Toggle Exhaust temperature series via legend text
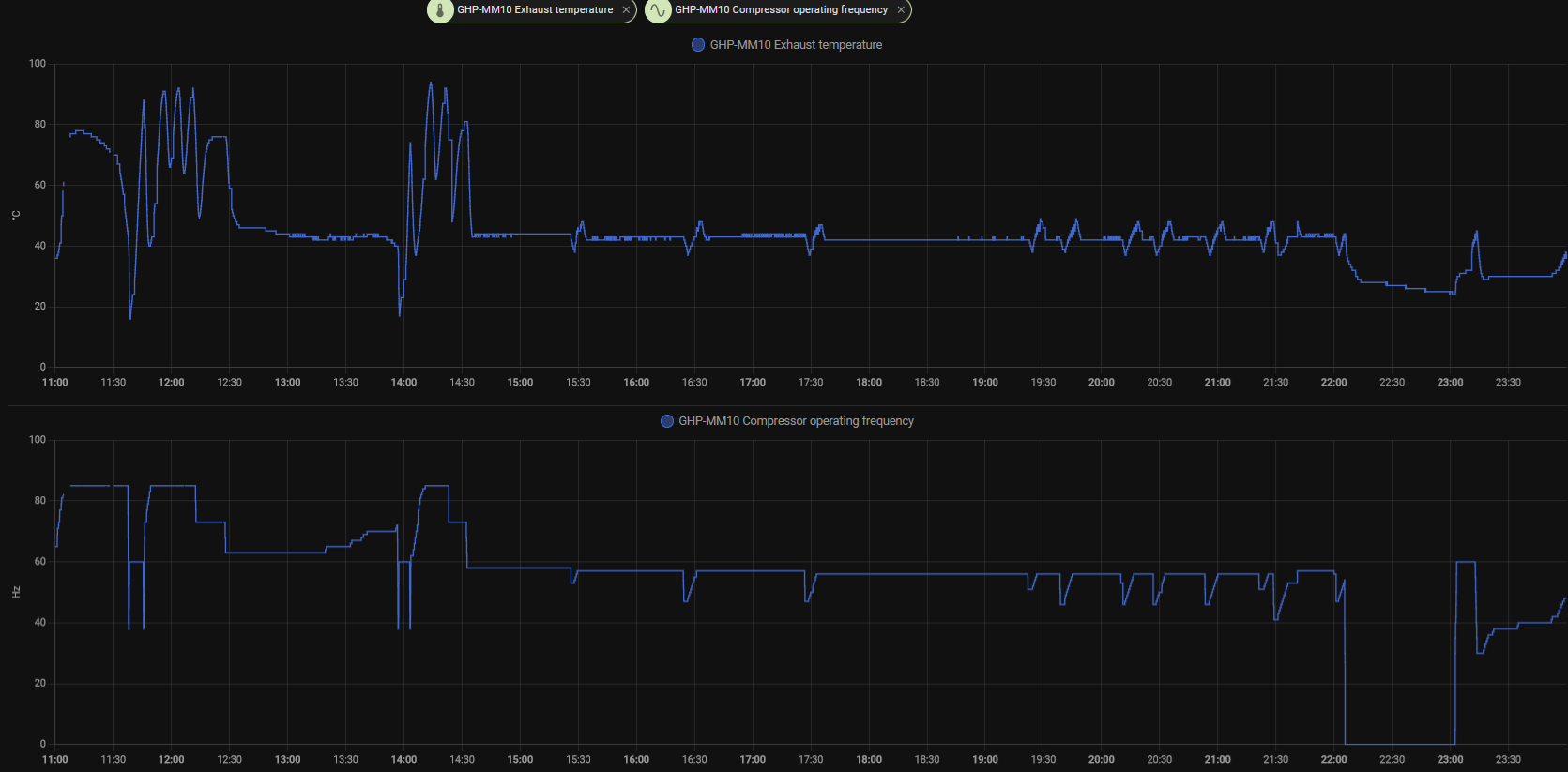 coord(796,45)
